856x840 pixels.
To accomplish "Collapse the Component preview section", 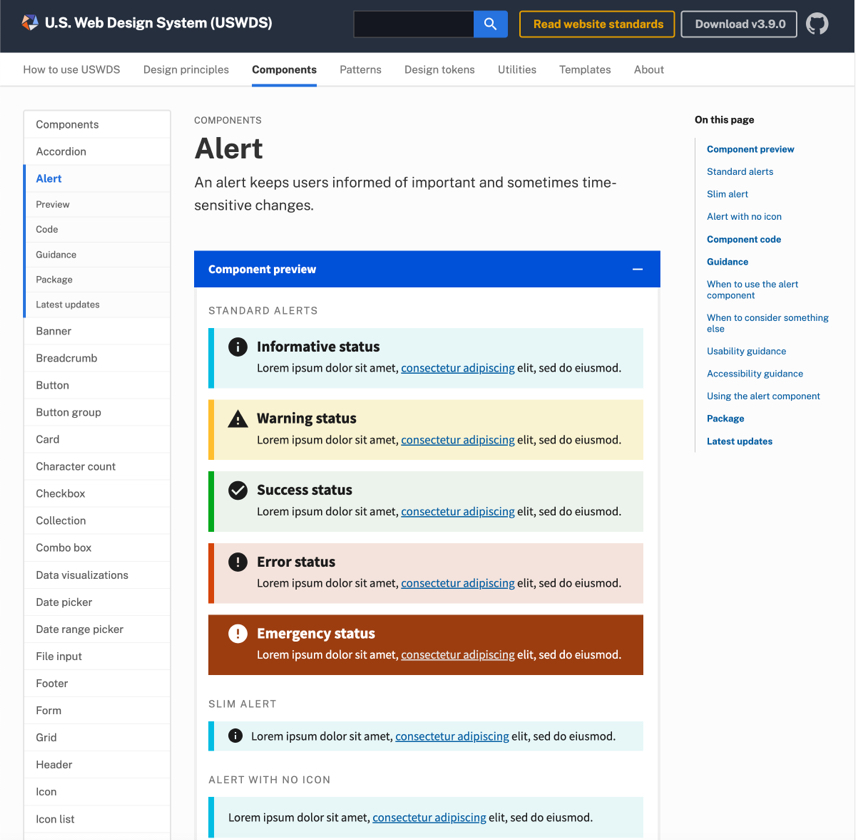I will tap(637, 269).
